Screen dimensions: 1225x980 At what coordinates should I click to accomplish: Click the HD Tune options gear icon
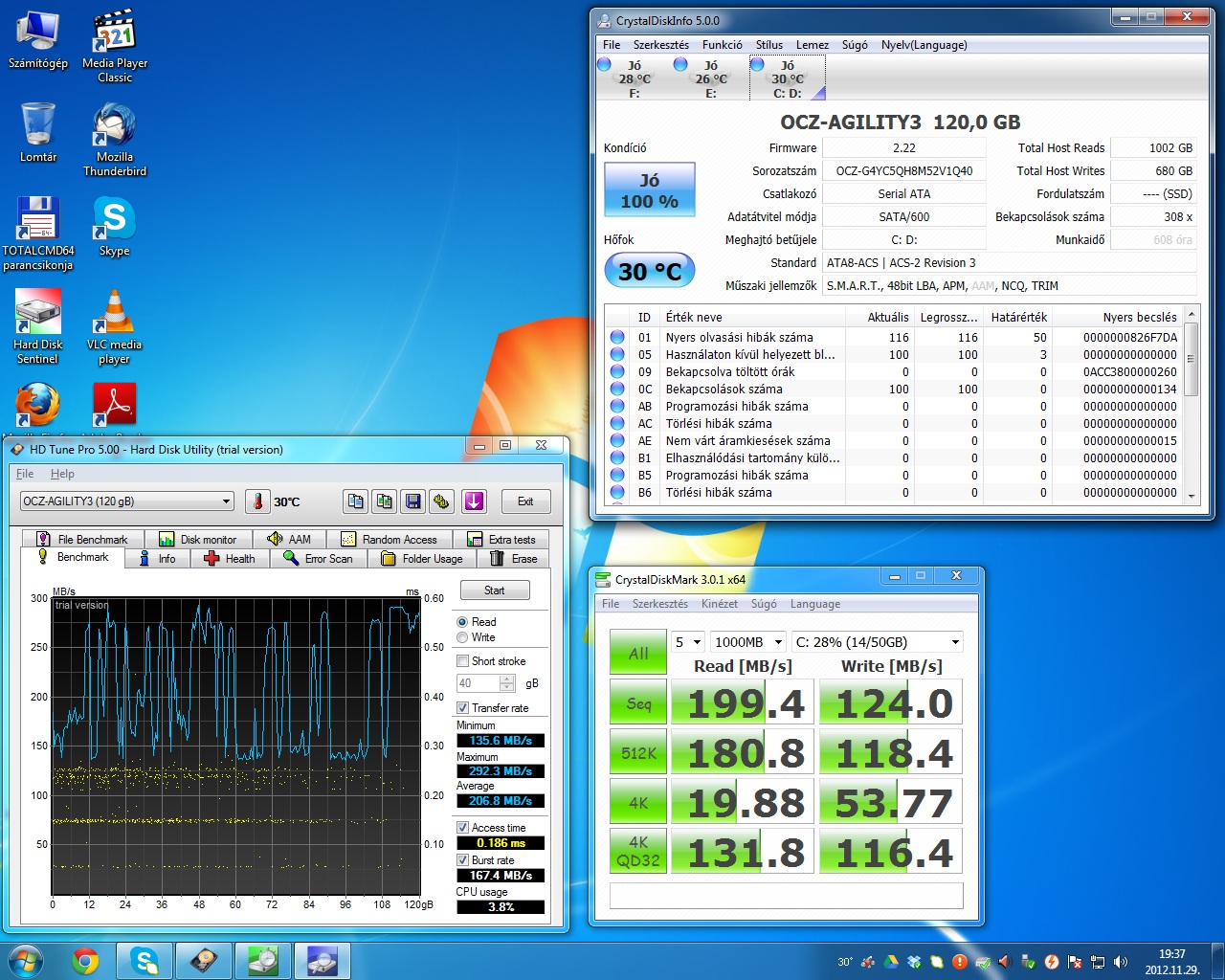pyautogui.click(x=441, y=501)
